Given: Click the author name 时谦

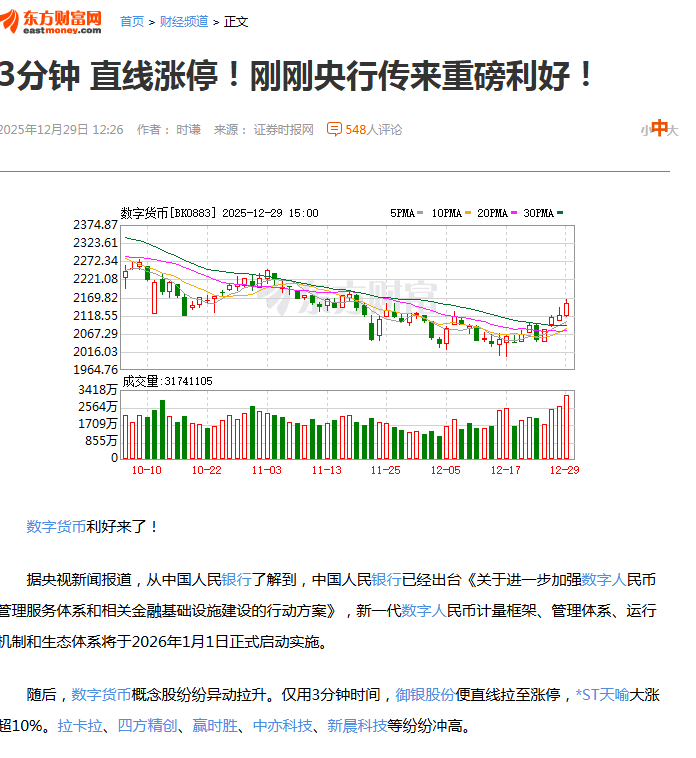Looking at the screenshot, I should pyautogui.click(x=188, y=130).
